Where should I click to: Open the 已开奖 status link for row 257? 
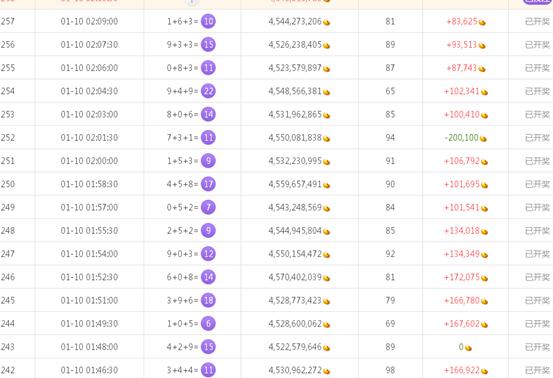[537, 22]
